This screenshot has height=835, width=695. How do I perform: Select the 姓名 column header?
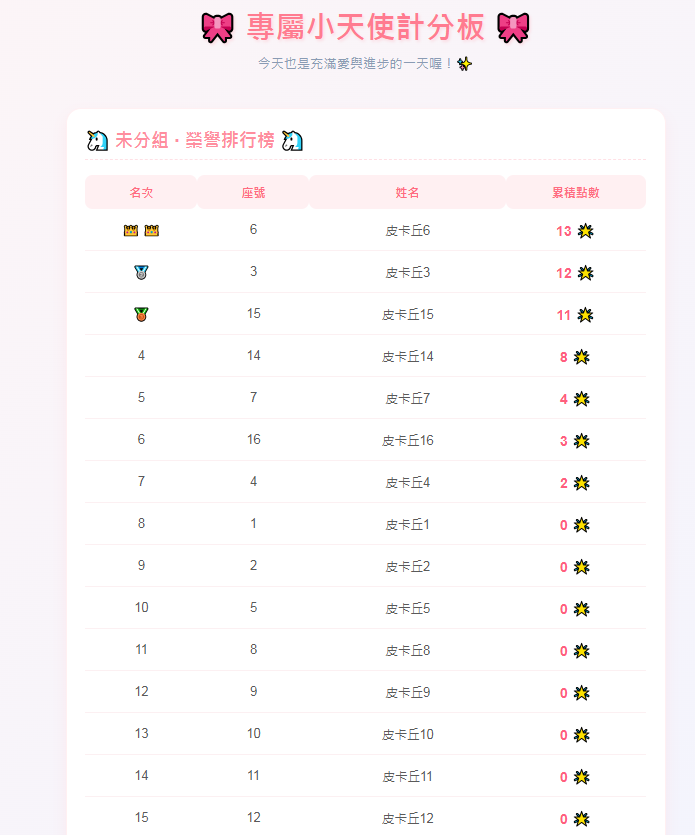(407, 192)
